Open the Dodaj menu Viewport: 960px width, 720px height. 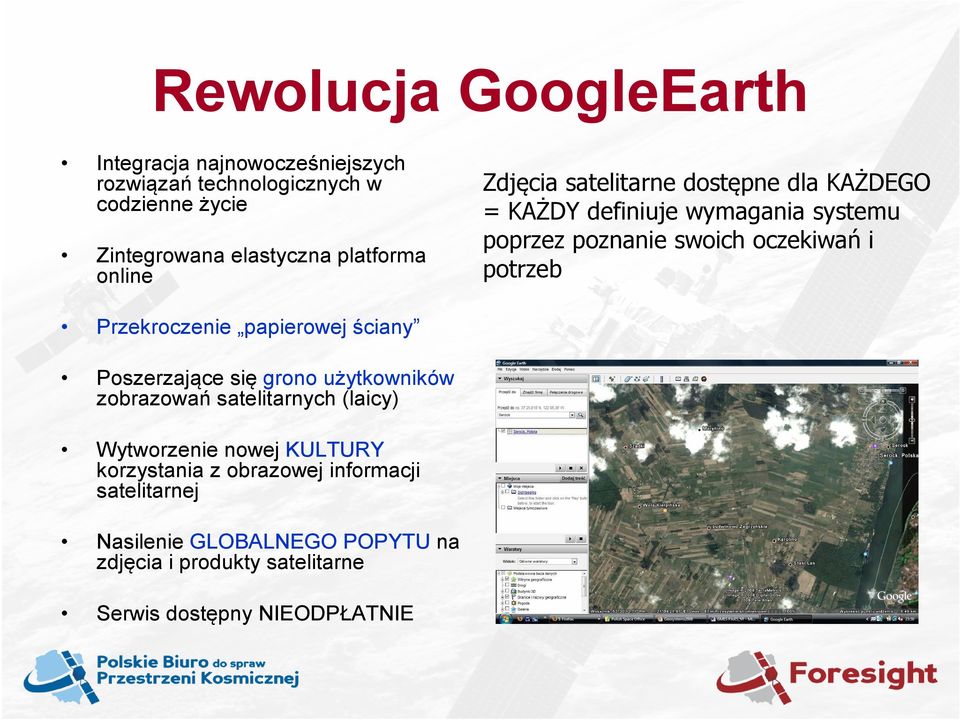(556, 369)
